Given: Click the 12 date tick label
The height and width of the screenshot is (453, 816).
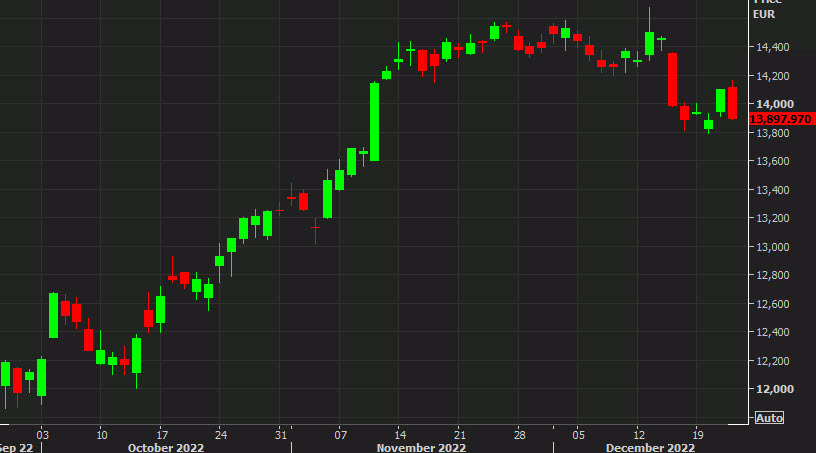Looking at the screenshot, I should coord(639,435).
